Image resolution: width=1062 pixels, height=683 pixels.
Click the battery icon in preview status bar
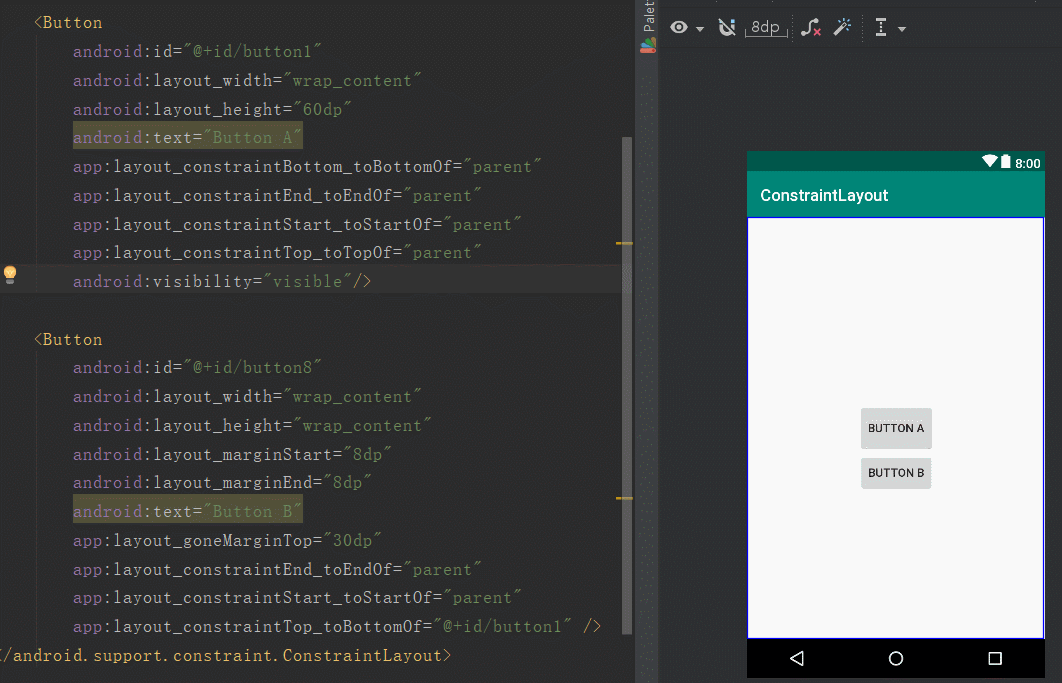(1006, 161)
